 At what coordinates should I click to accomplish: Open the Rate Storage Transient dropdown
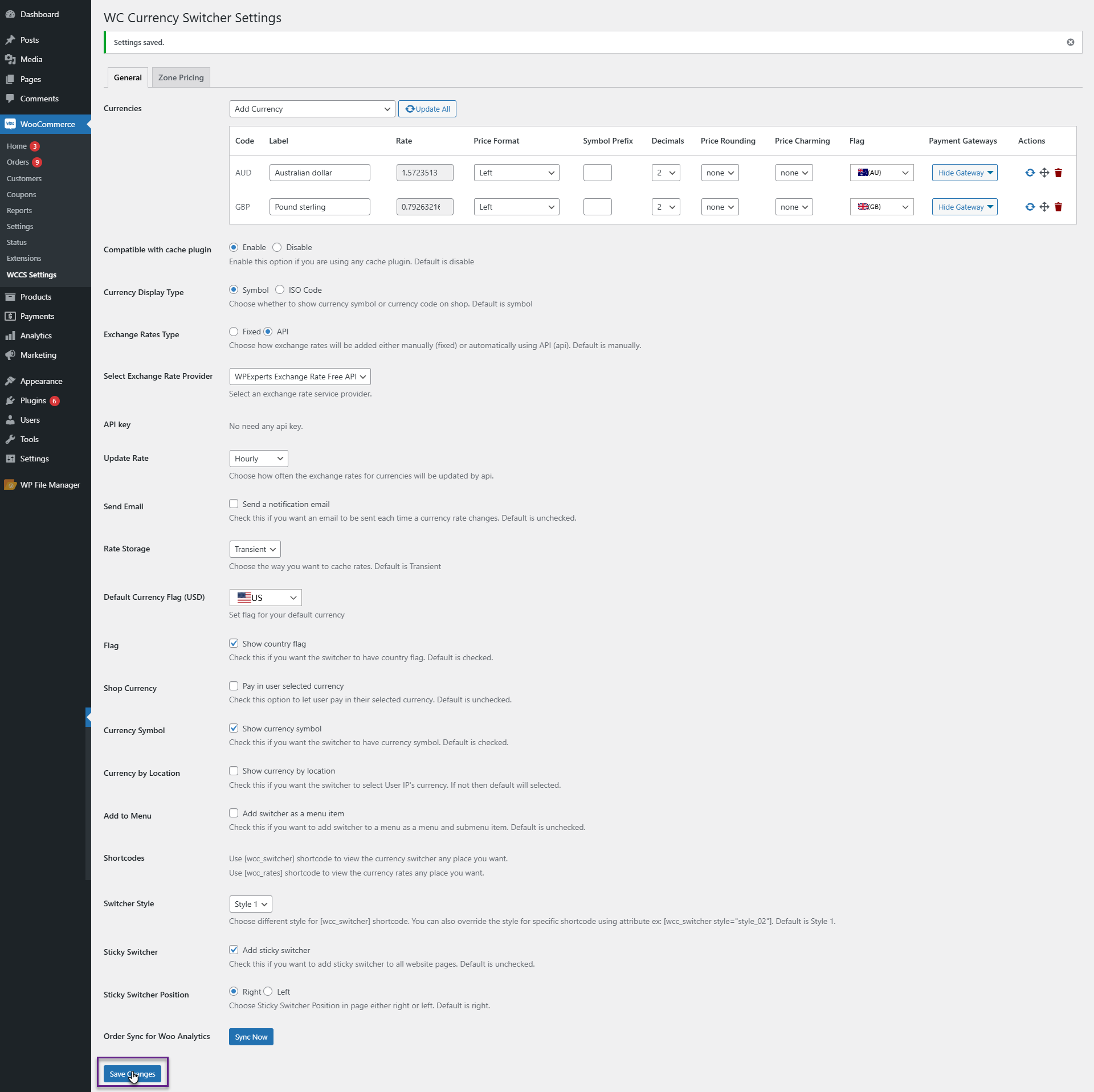pos(255,549)
